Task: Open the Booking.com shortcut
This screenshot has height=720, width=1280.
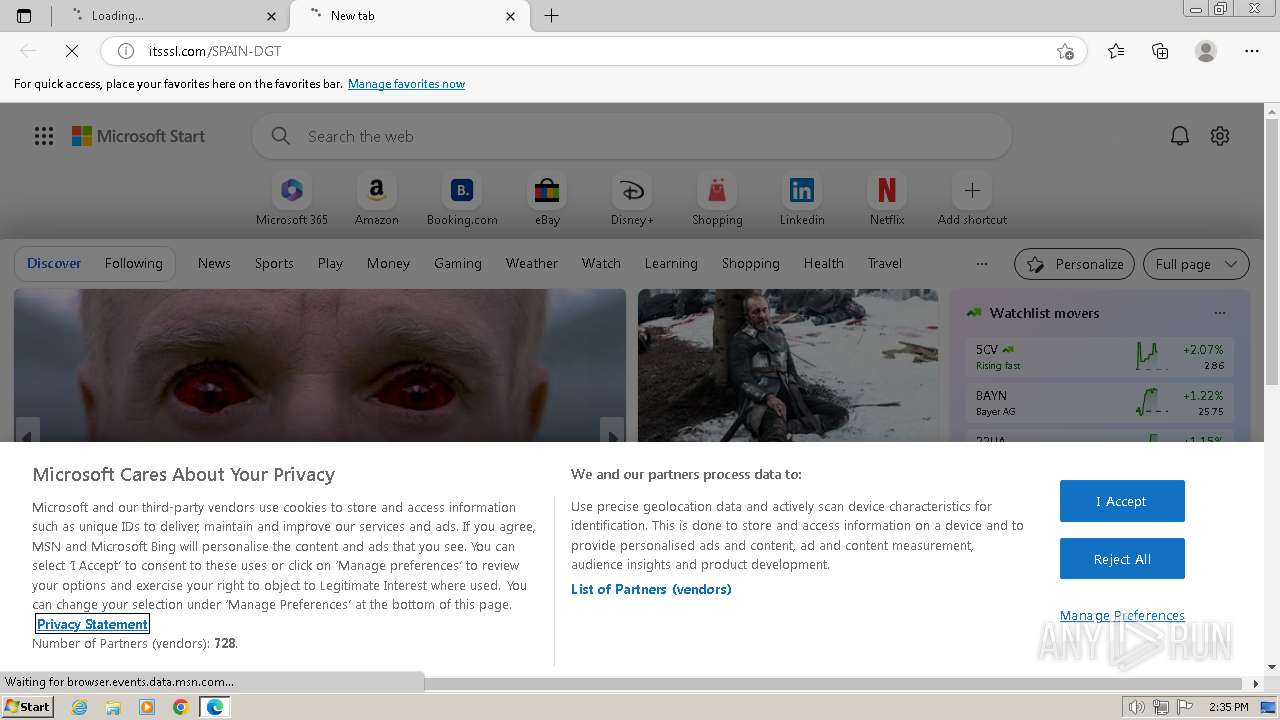Action: click(462, 200)
